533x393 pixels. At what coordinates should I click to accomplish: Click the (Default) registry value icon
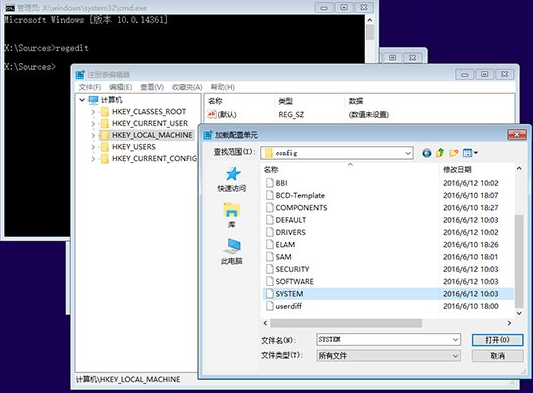tap(212, 114)
